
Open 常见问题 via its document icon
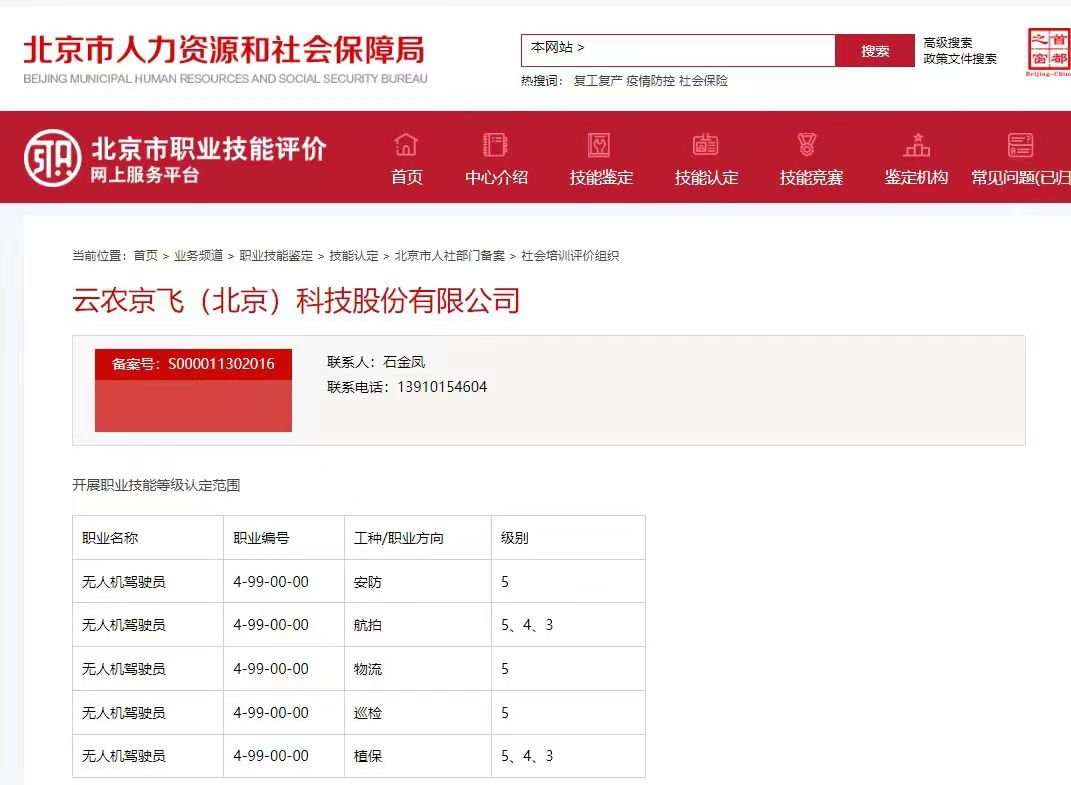(x=1019, y=145)
